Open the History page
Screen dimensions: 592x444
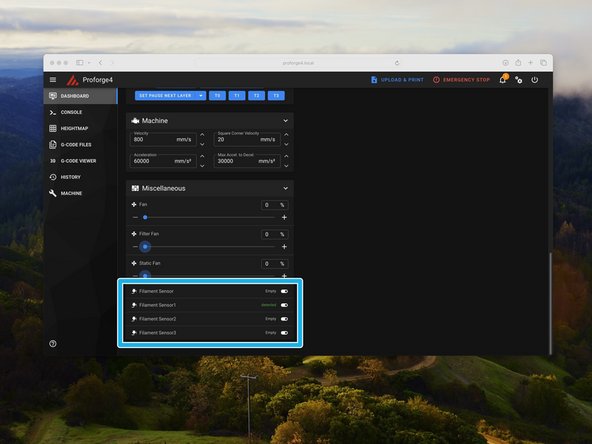[80, 177]
